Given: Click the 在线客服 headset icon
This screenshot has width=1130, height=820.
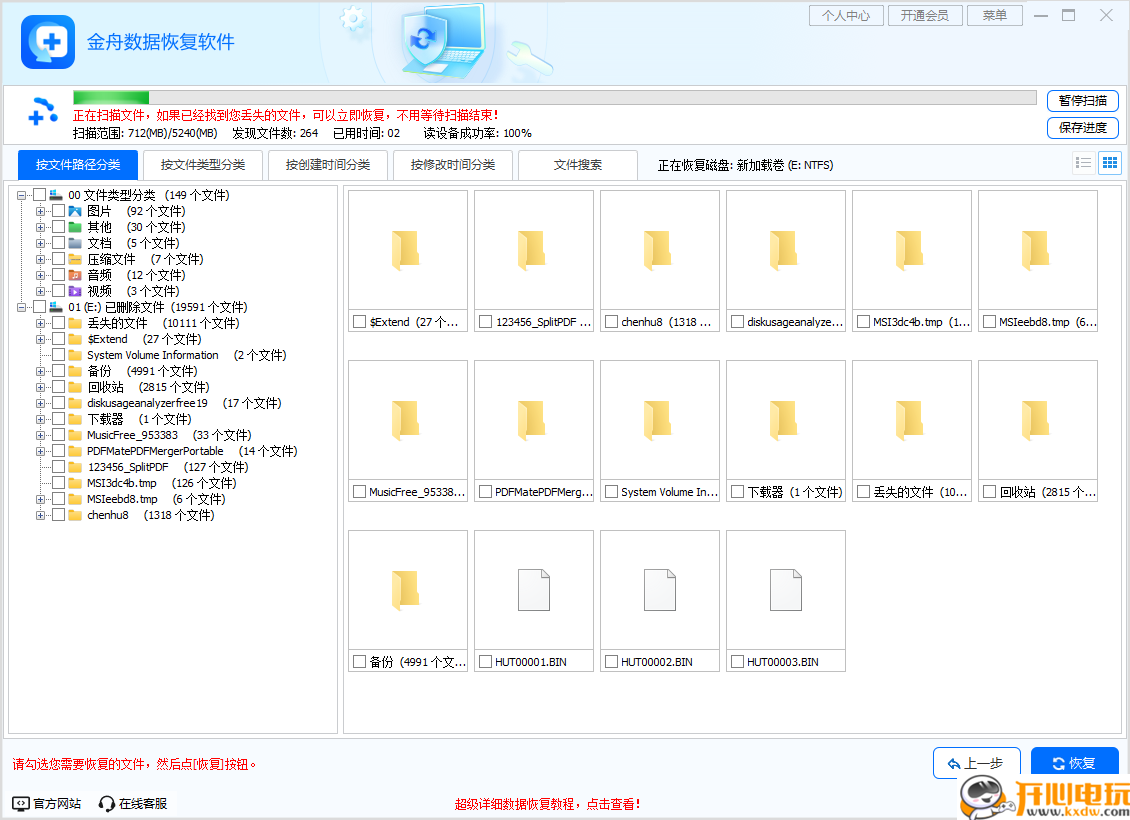Looking at the screenshot, I should click(x=105, y=802).
